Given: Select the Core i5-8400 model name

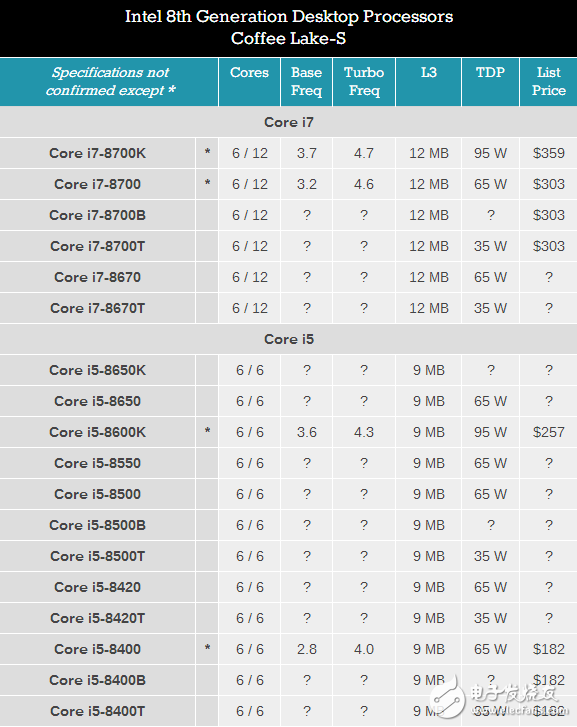Looking at the screenshot, I should (97, 649).
